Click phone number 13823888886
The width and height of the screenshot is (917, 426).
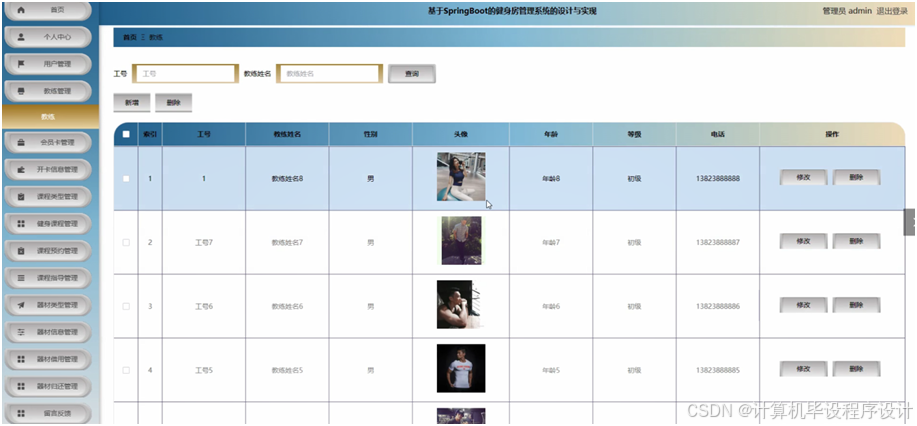click(x=718, y=306)
